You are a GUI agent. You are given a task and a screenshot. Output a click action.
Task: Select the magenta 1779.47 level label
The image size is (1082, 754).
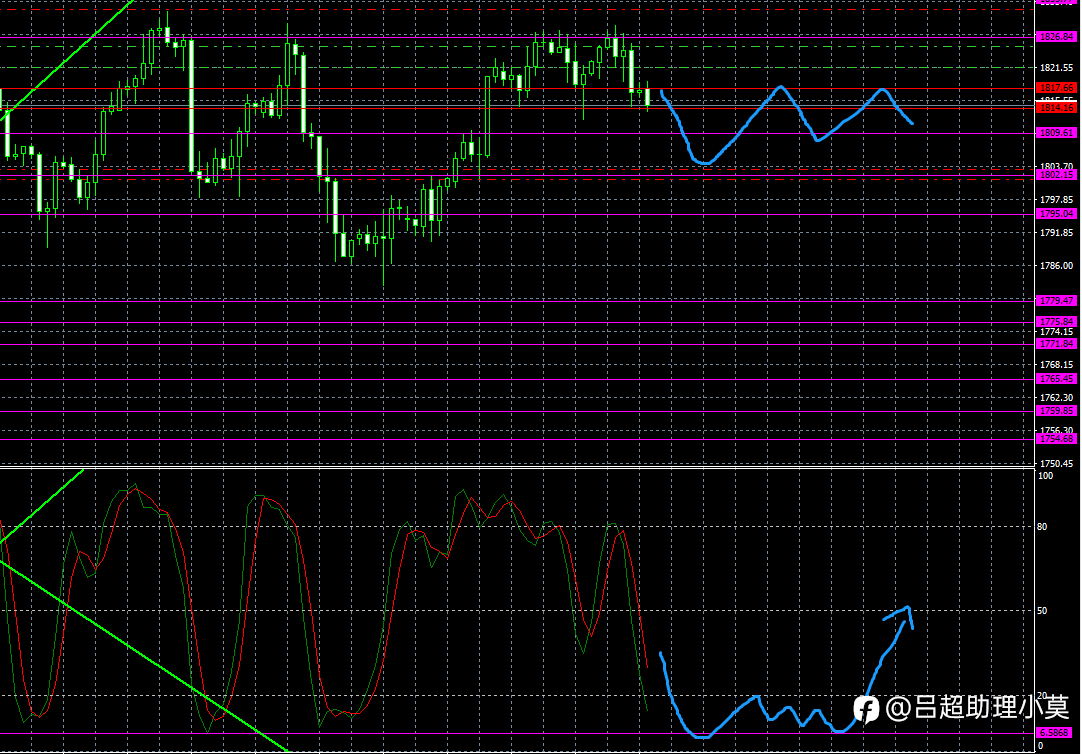[x=1056, y=301]
